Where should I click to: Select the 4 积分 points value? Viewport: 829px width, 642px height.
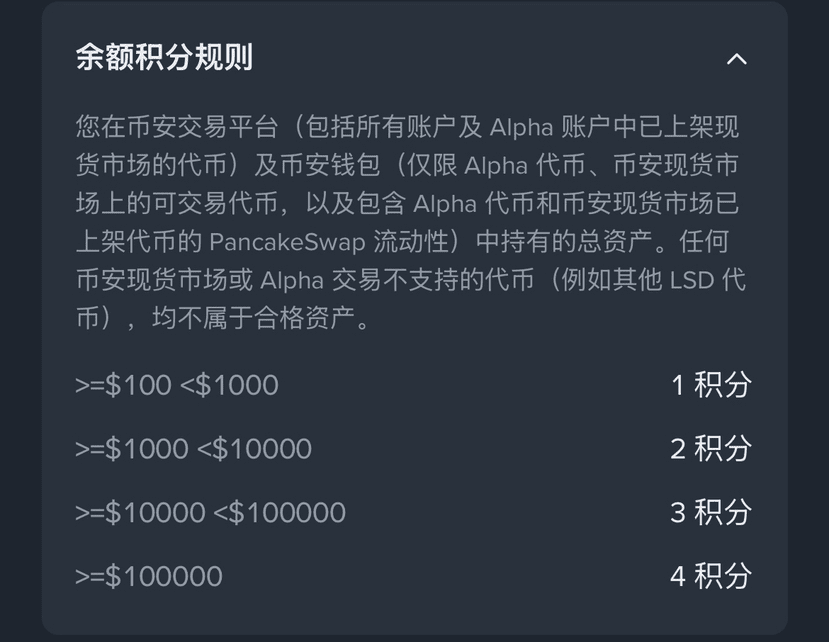click(710, 576)
